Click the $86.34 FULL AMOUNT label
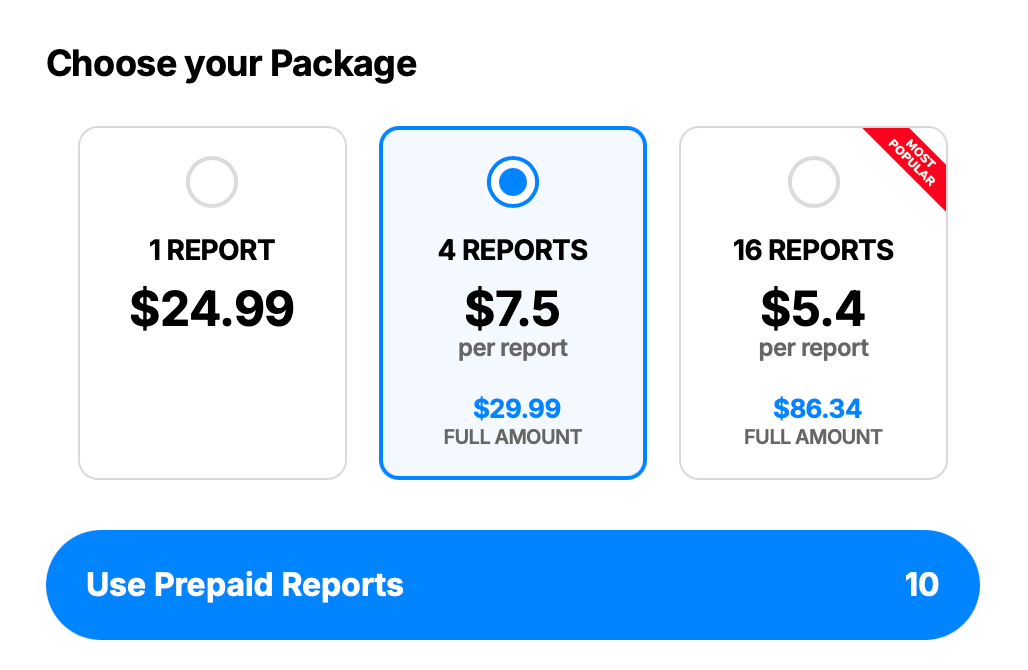This screenshot has height=670, width=1028. pos(814,420)
